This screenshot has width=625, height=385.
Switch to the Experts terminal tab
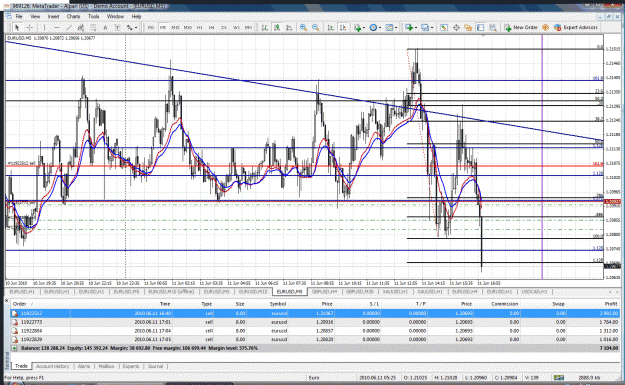pos(131,366)
